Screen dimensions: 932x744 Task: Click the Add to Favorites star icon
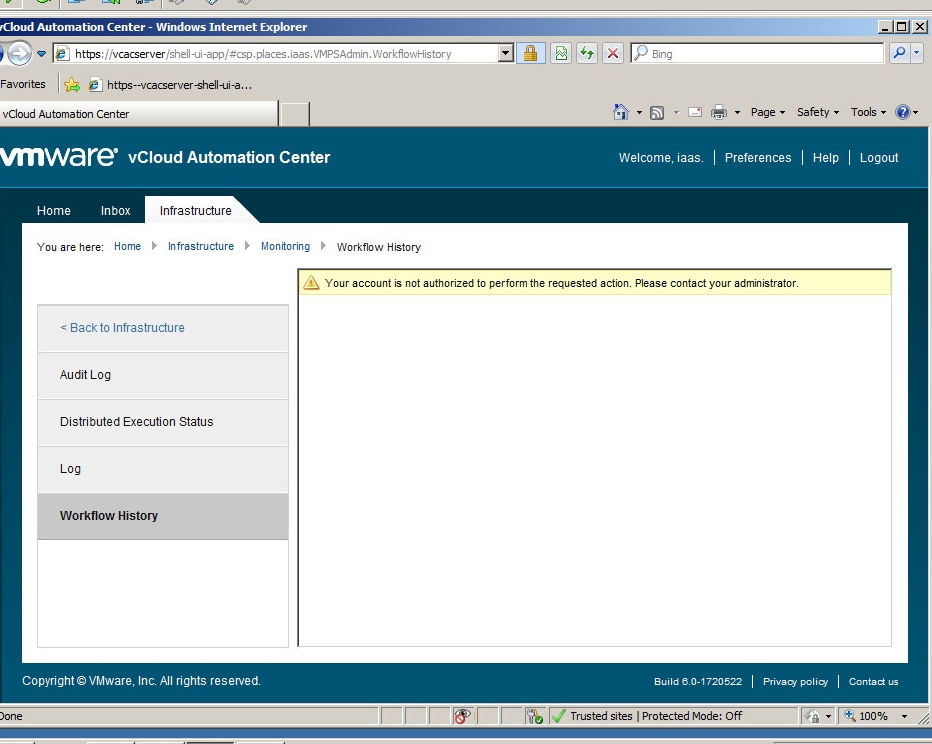point(72,85)
